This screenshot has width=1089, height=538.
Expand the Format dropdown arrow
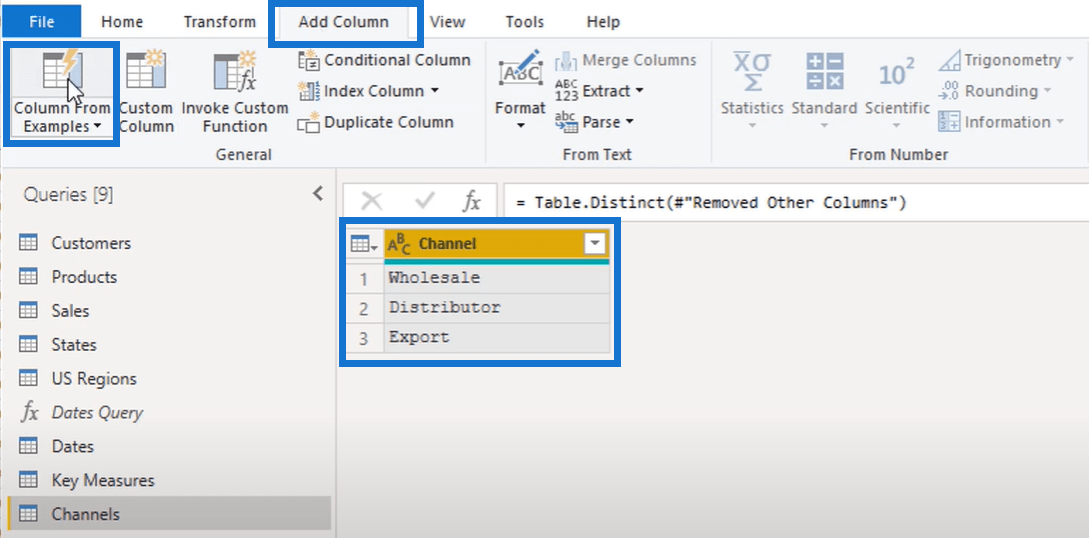point(520,126)
